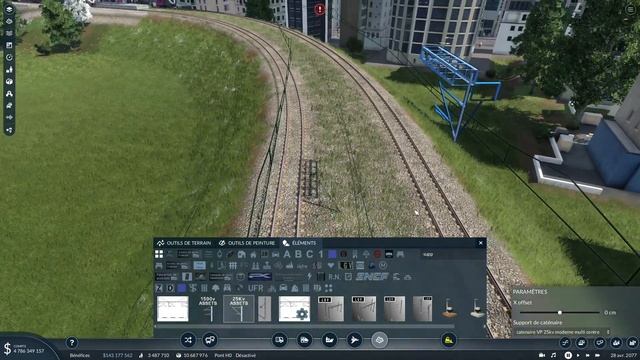640x360 pixels.
Task: Select the letter B asset category
Action: point(298,254)
